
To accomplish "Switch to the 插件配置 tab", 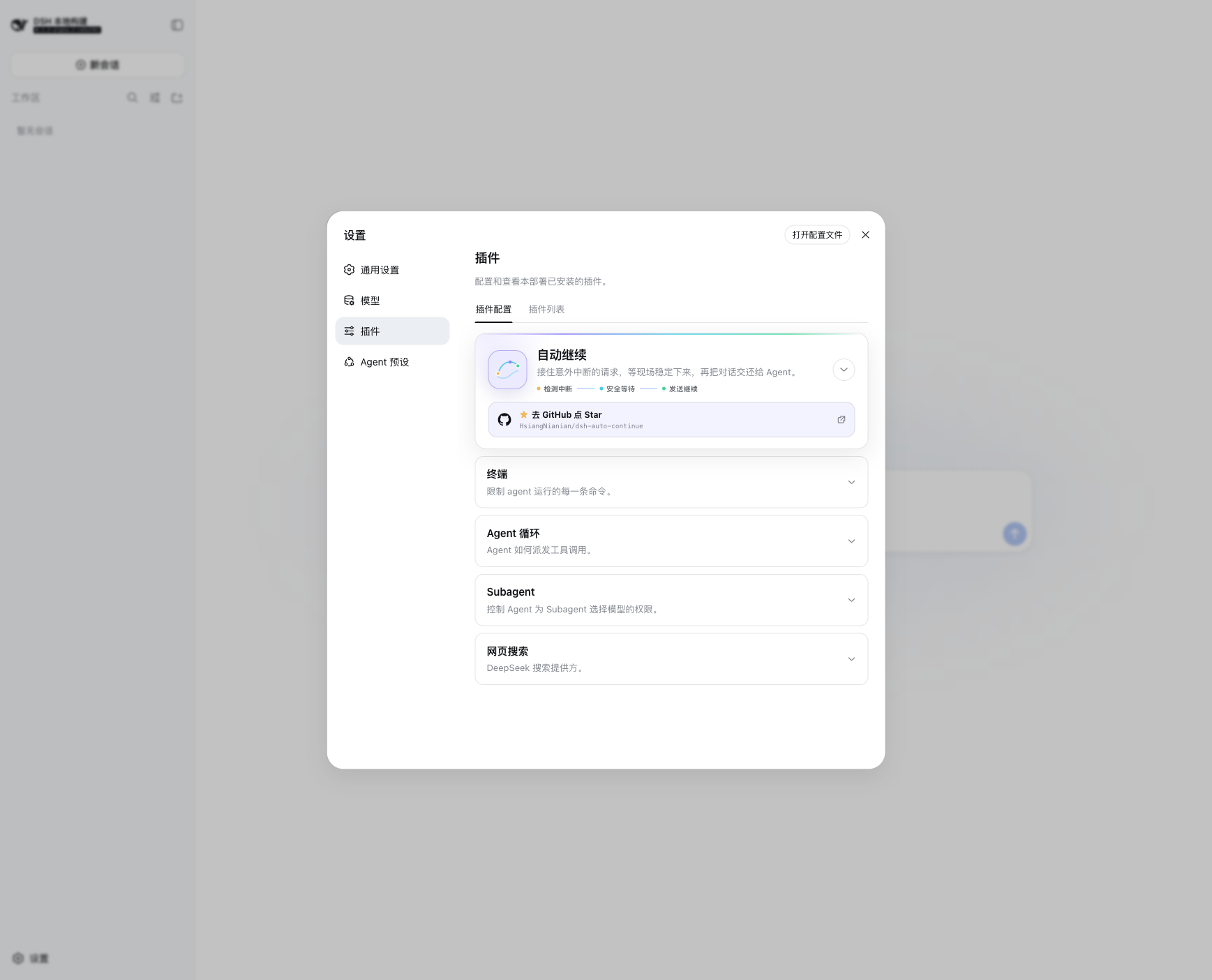I will (493, 310).
